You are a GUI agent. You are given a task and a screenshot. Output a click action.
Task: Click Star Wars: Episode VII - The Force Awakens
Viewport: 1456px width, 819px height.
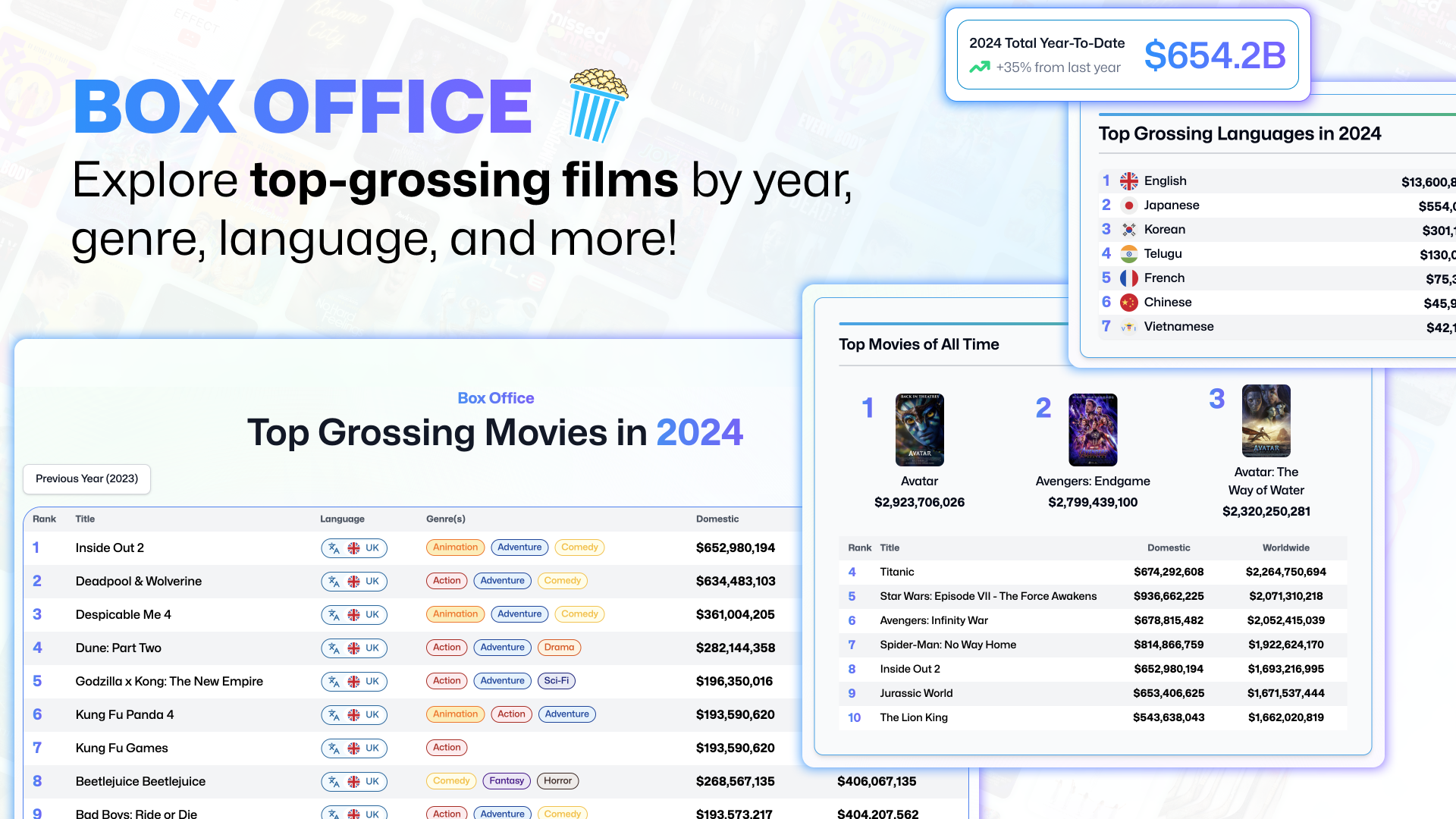click(x=988, y=596)
